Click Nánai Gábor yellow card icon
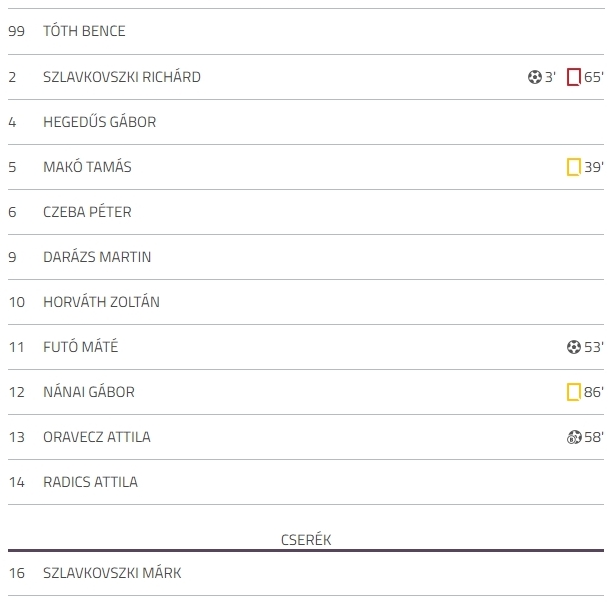The height and width of the screenshot is (602, 611). pyautogui.click(x=574, y=392)
